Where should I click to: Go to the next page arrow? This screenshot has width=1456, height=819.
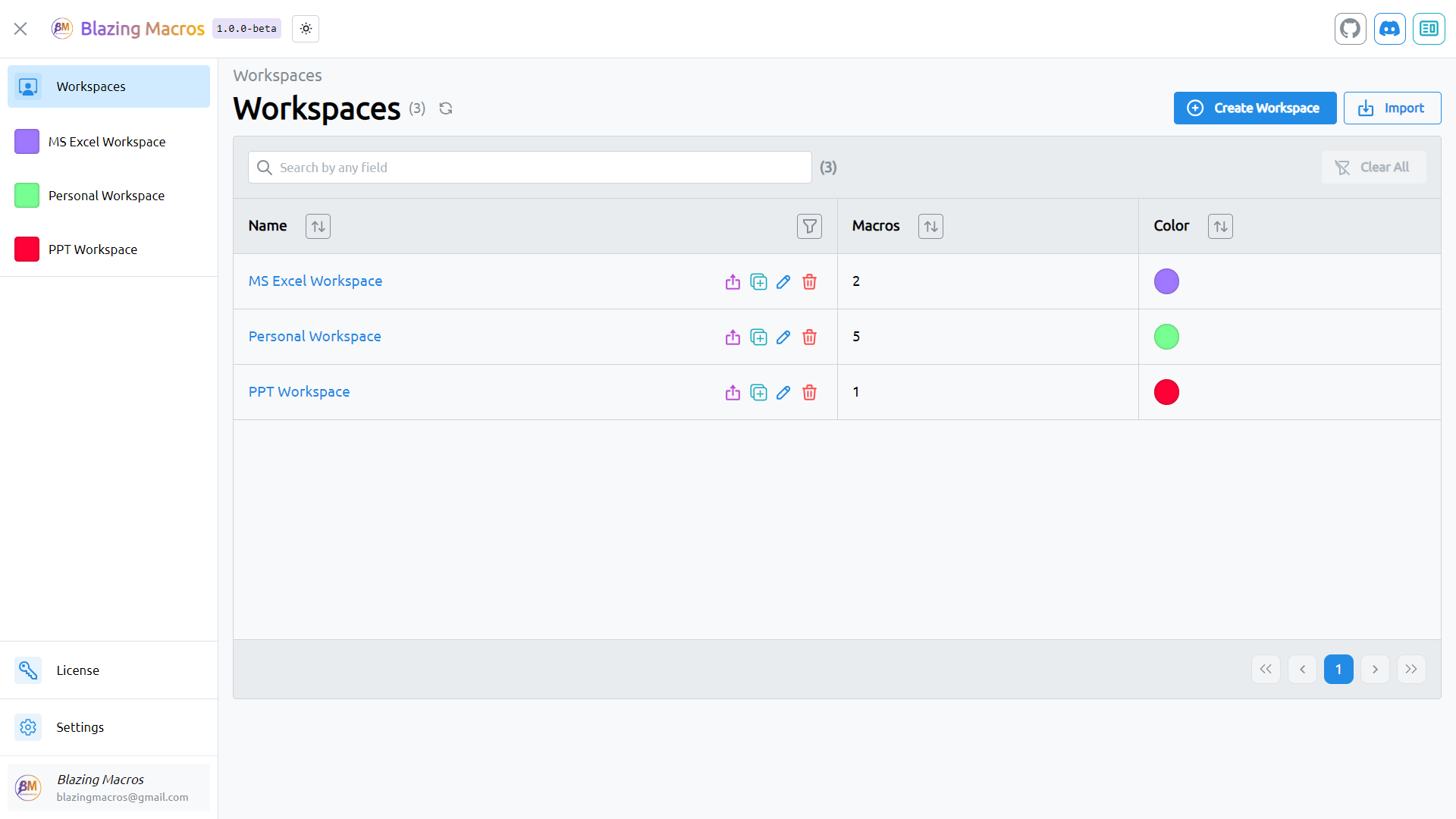pos(1374,670)
